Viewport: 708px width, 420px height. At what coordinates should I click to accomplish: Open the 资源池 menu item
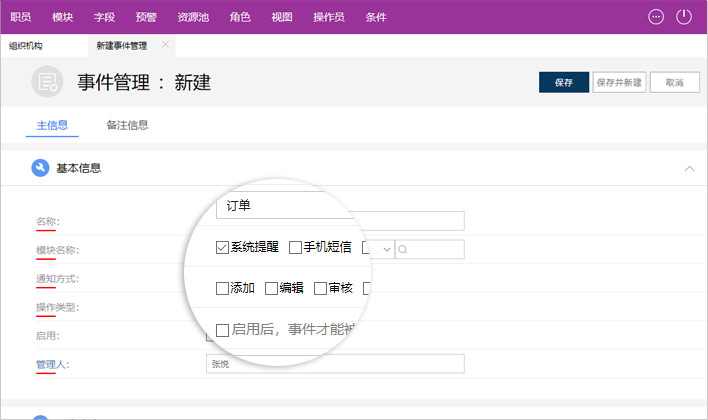192,17
